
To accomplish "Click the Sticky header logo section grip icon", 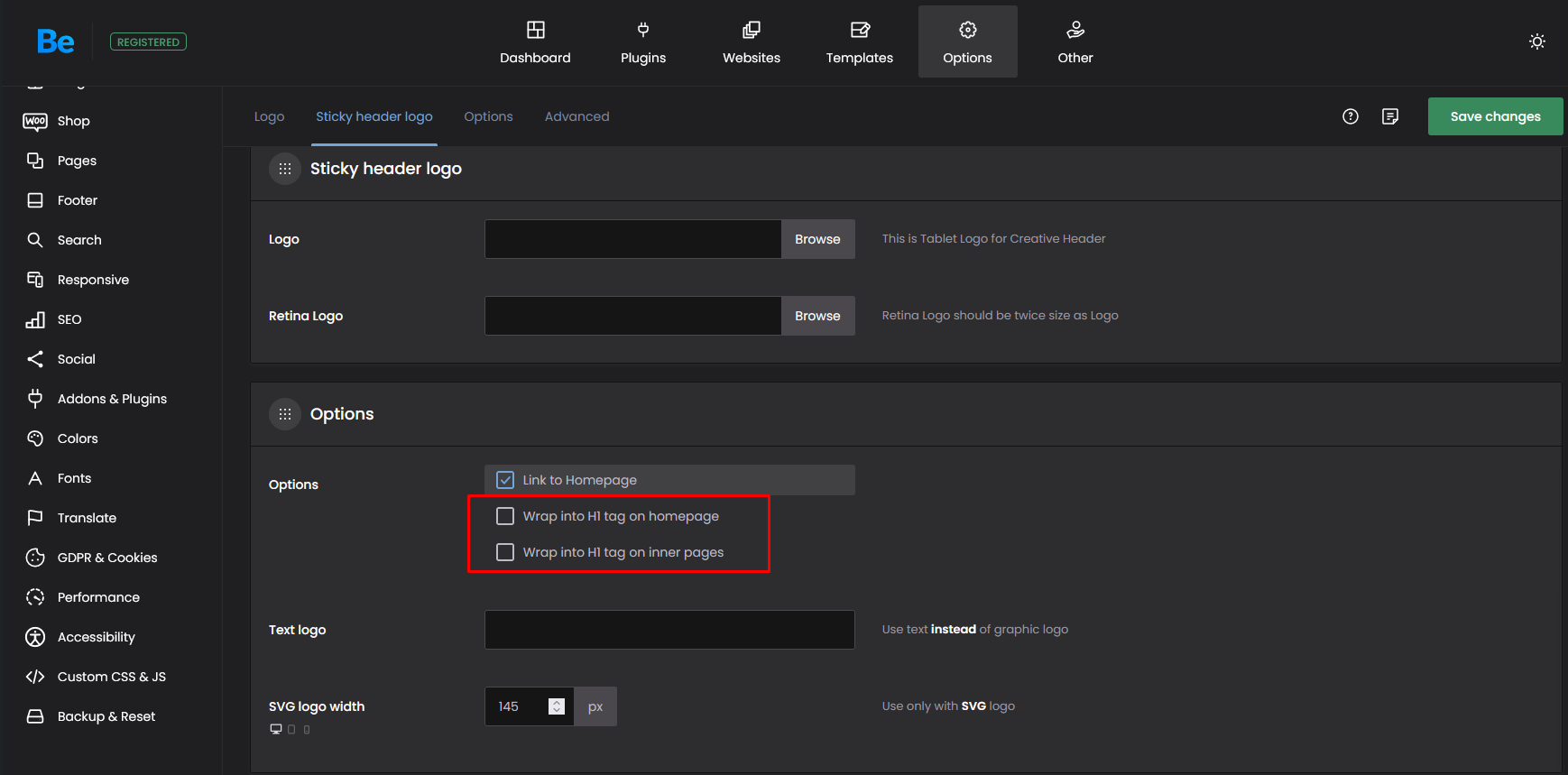I will (285, 169).
